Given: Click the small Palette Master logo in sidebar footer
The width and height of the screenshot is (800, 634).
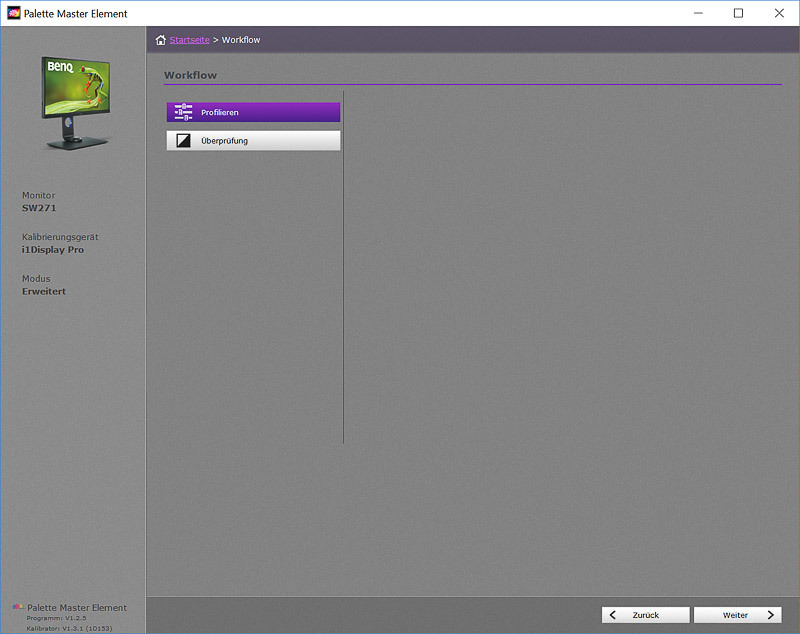Looking at the screenshot, I should click(x=18, y=607).
